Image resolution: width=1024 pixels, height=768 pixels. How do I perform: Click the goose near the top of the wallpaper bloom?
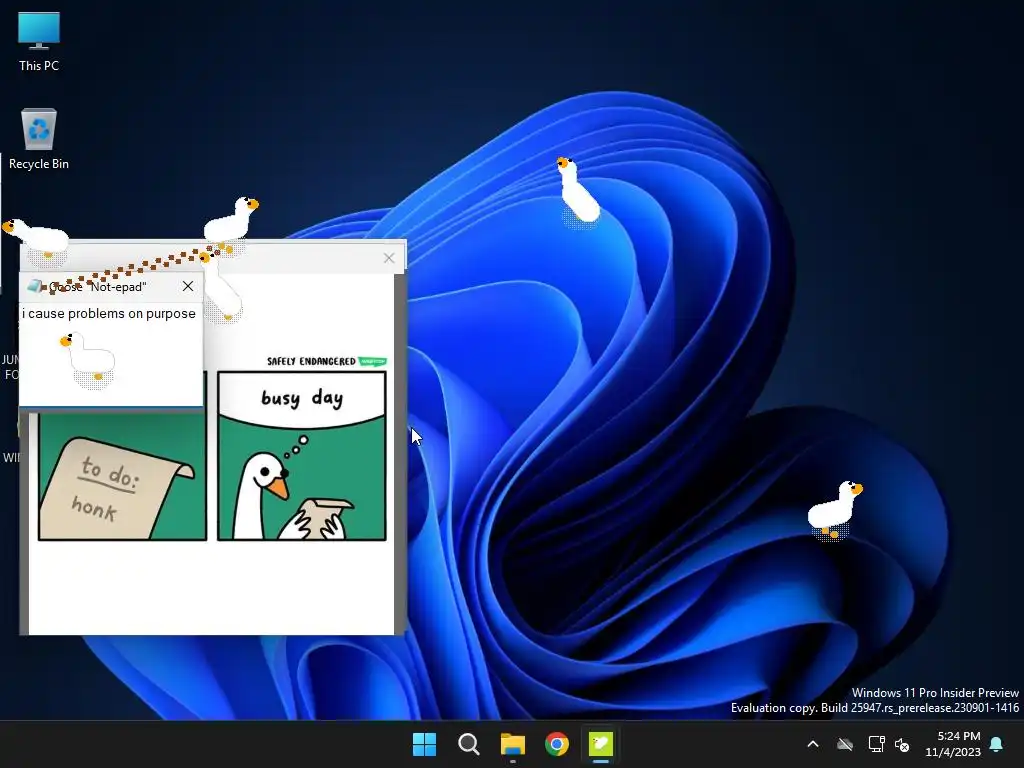[578, 192]
